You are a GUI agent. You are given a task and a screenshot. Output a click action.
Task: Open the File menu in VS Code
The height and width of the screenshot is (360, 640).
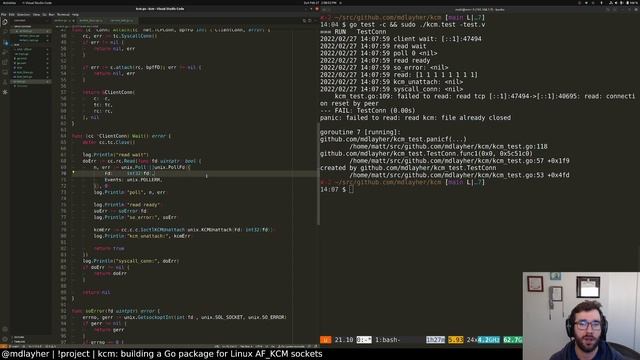(x=4, y=14)
